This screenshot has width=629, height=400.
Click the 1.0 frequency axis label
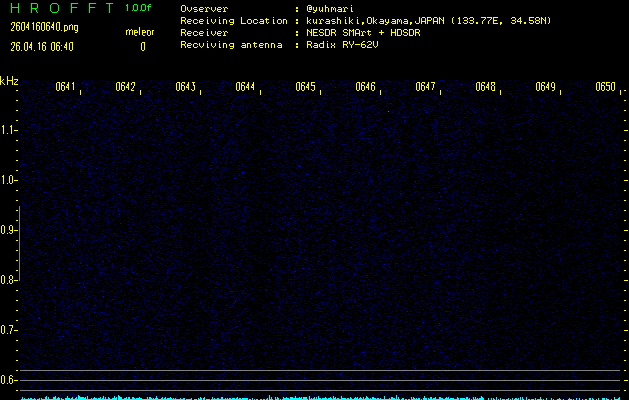point(9,180)
